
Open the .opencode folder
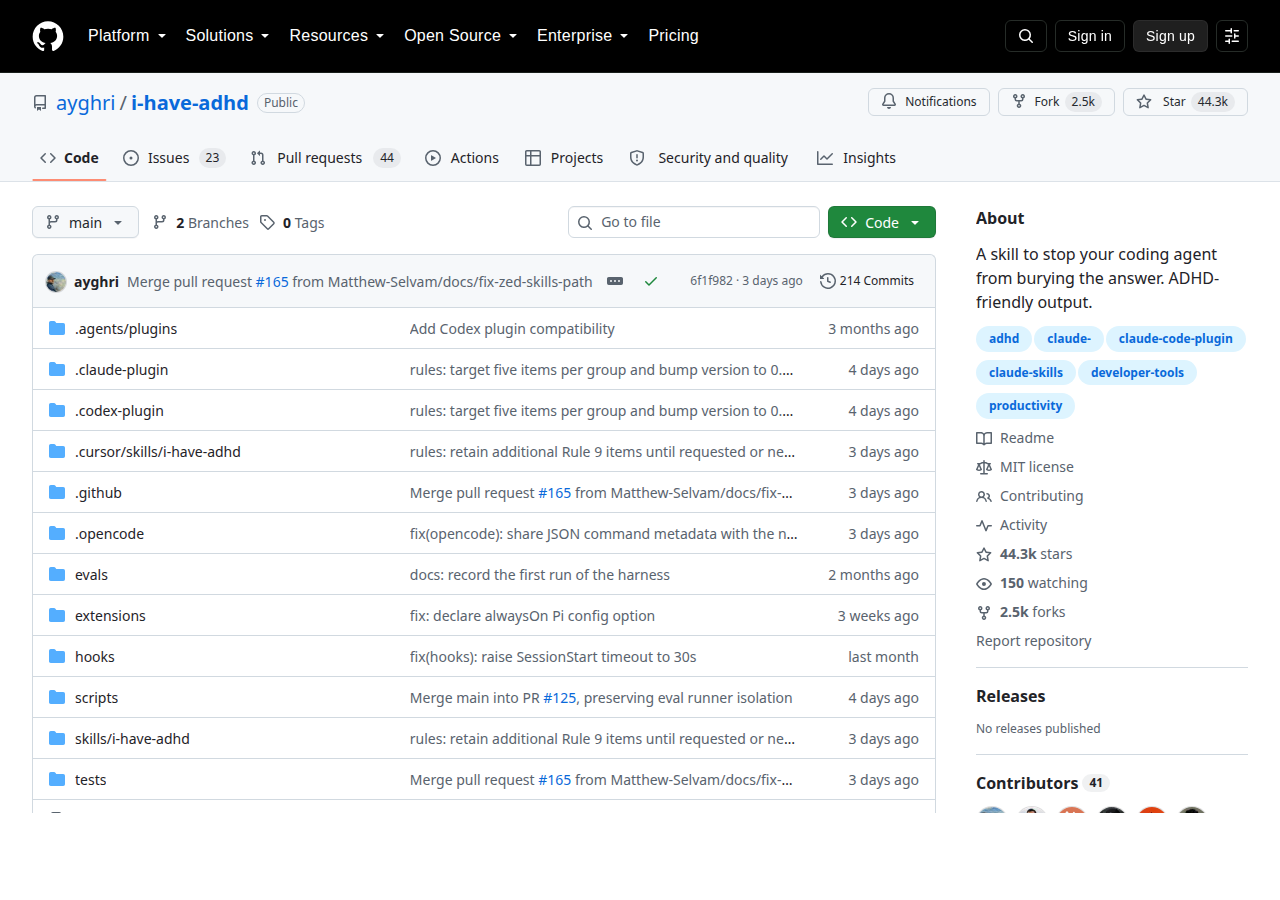(x=109, y=534)
